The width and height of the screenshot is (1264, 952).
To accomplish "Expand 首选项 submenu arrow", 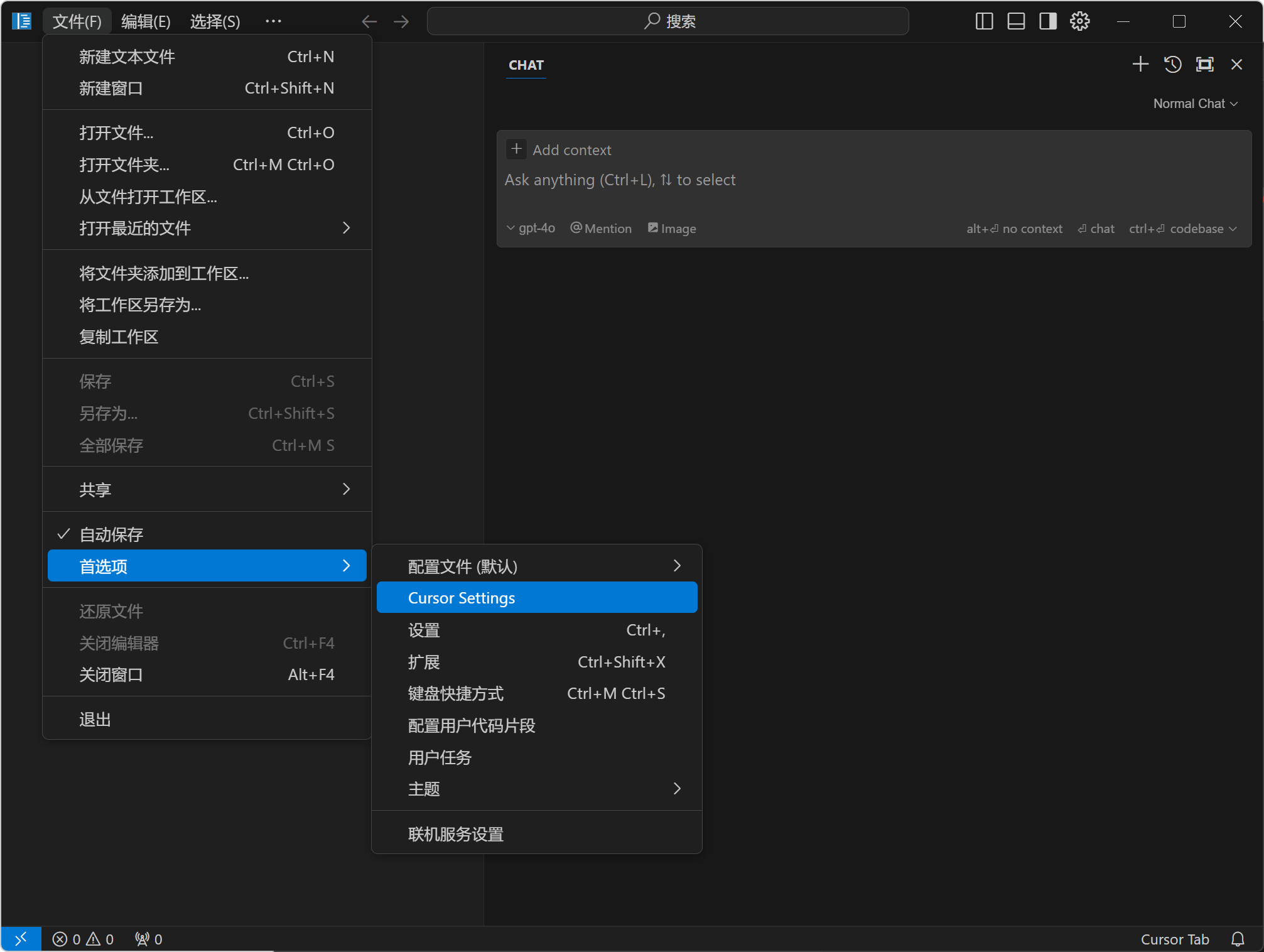I will 346,565.
